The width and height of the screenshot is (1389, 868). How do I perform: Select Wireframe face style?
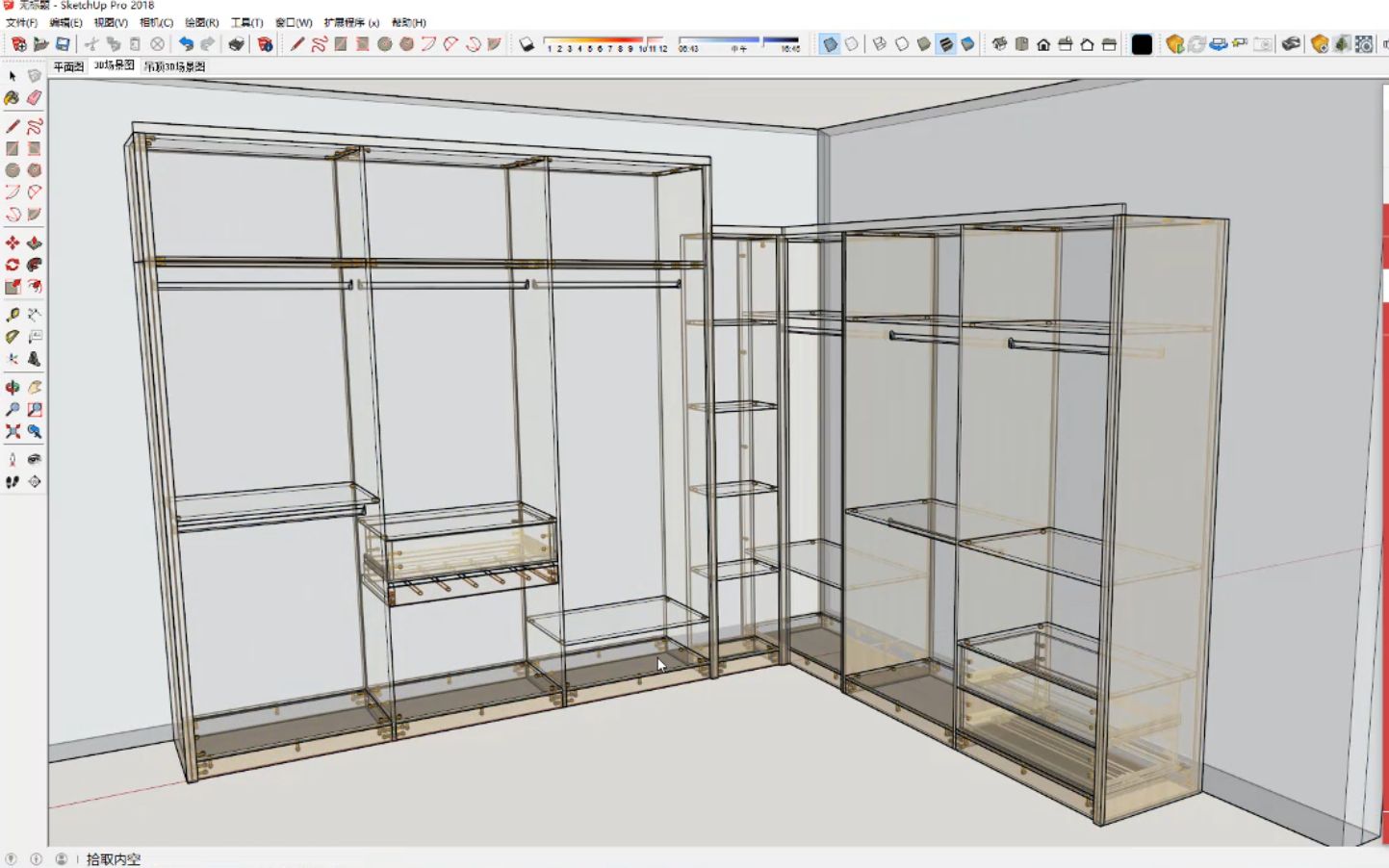[x=880, y=44]
